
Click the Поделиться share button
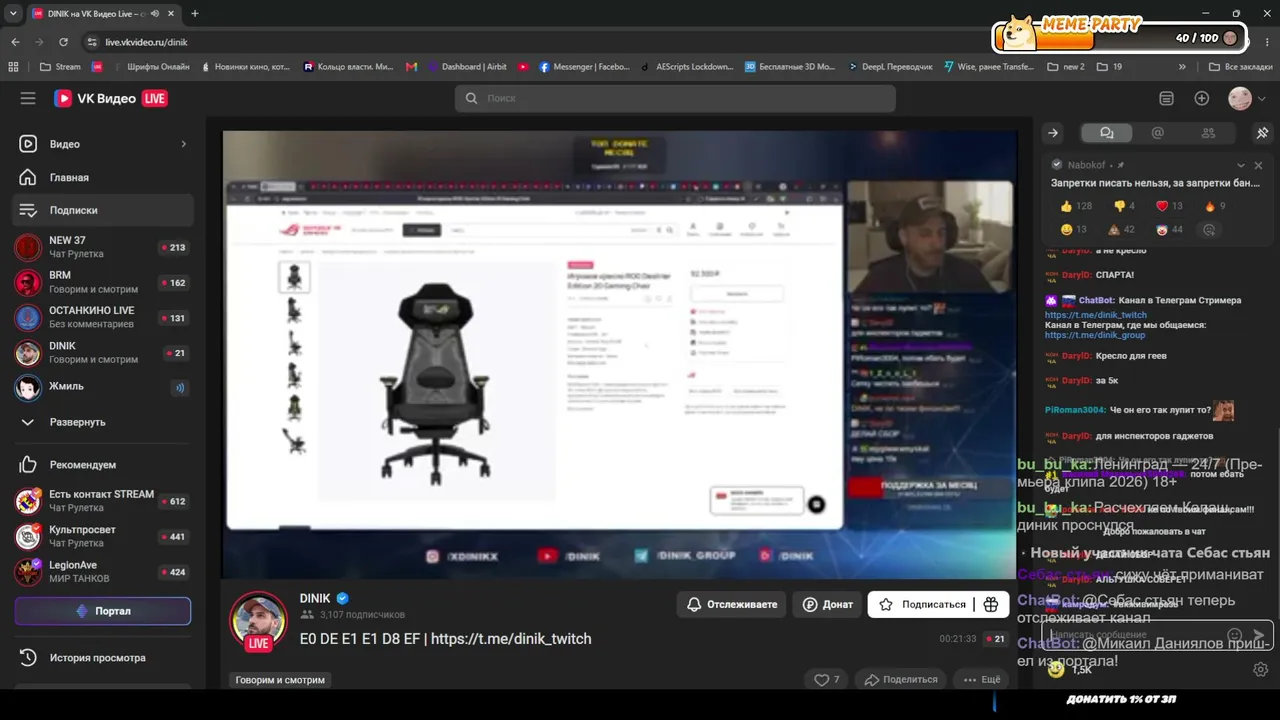(901, 680)
